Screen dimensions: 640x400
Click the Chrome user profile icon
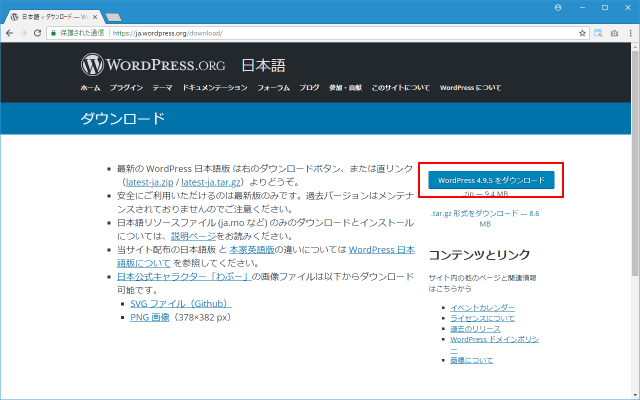(558, 7)
